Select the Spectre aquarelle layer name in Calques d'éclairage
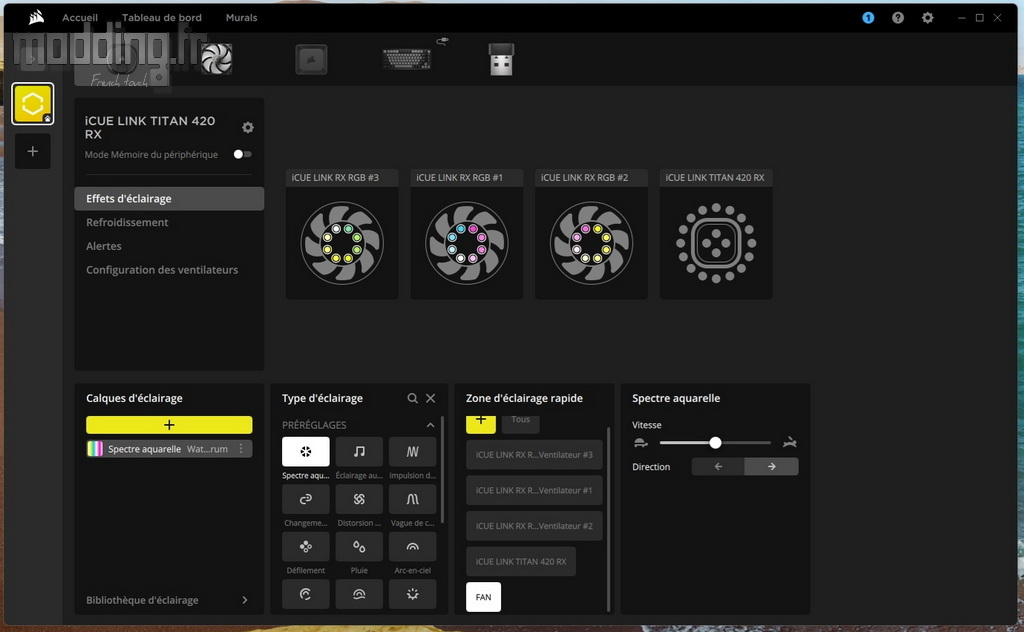 click(144, 449)
